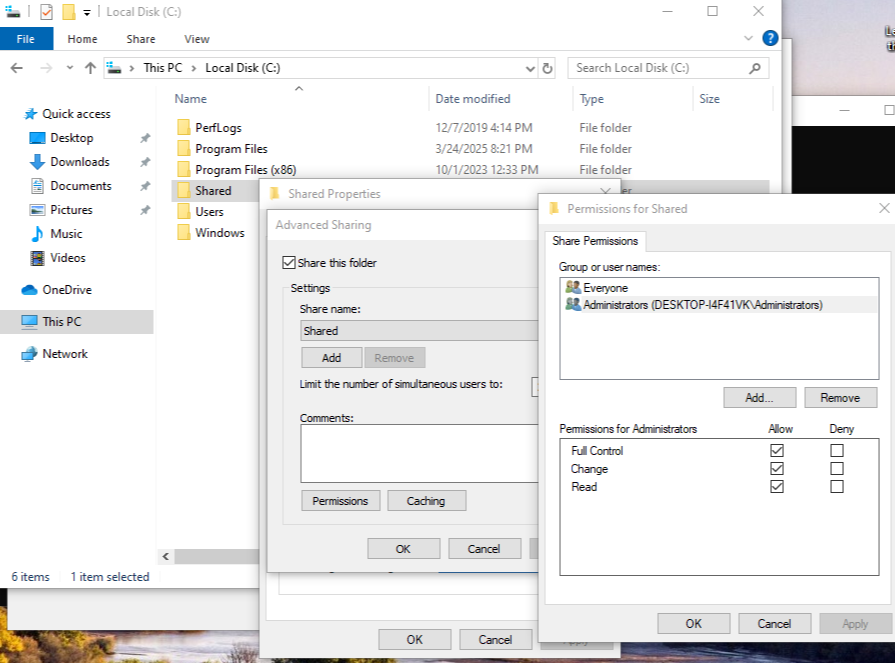Select This PC in navigation pane
Screen dimensions: 895x663
(76, 322)
